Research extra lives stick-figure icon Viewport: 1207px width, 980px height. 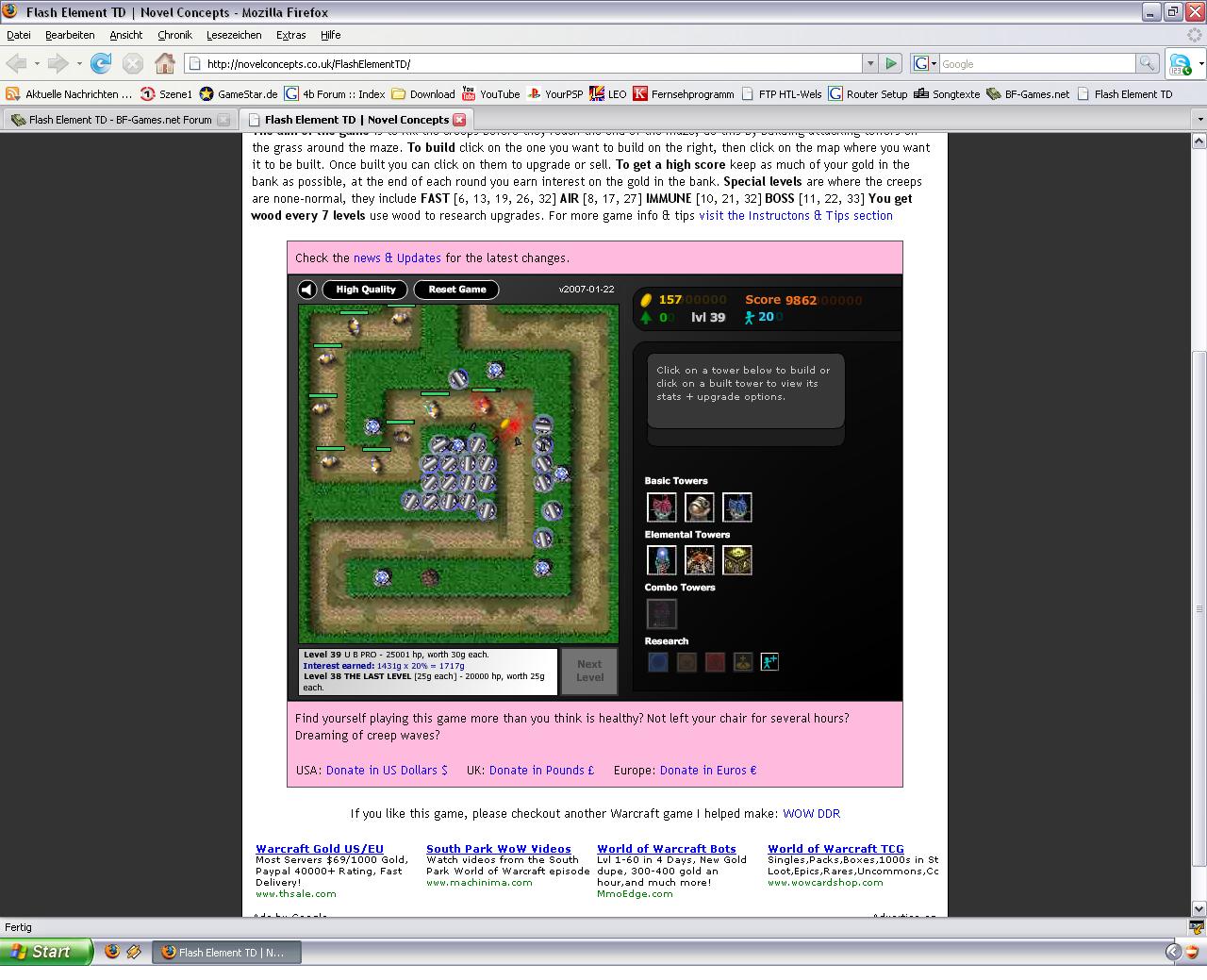(x=770, y=662)
